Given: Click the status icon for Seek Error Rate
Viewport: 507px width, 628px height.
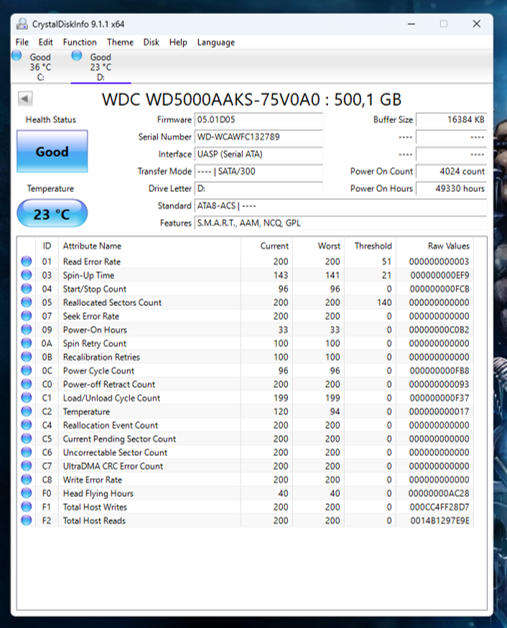Looking at the screenshot, I should coord(26,316).
